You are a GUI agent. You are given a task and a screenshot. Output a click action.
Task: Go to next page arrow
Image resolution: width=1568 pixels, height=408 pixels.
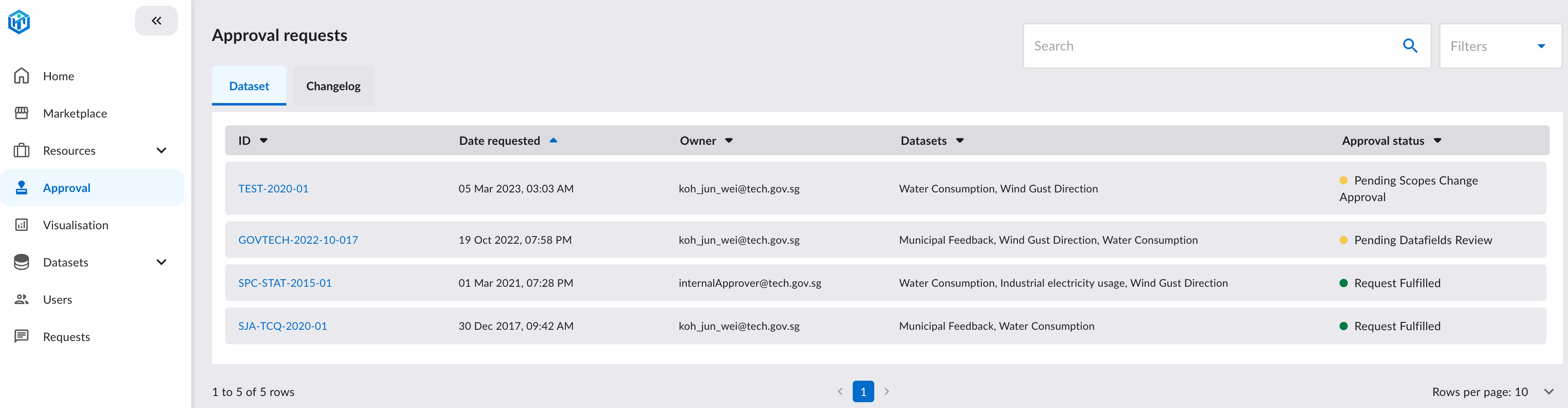(x=886, y=391)
